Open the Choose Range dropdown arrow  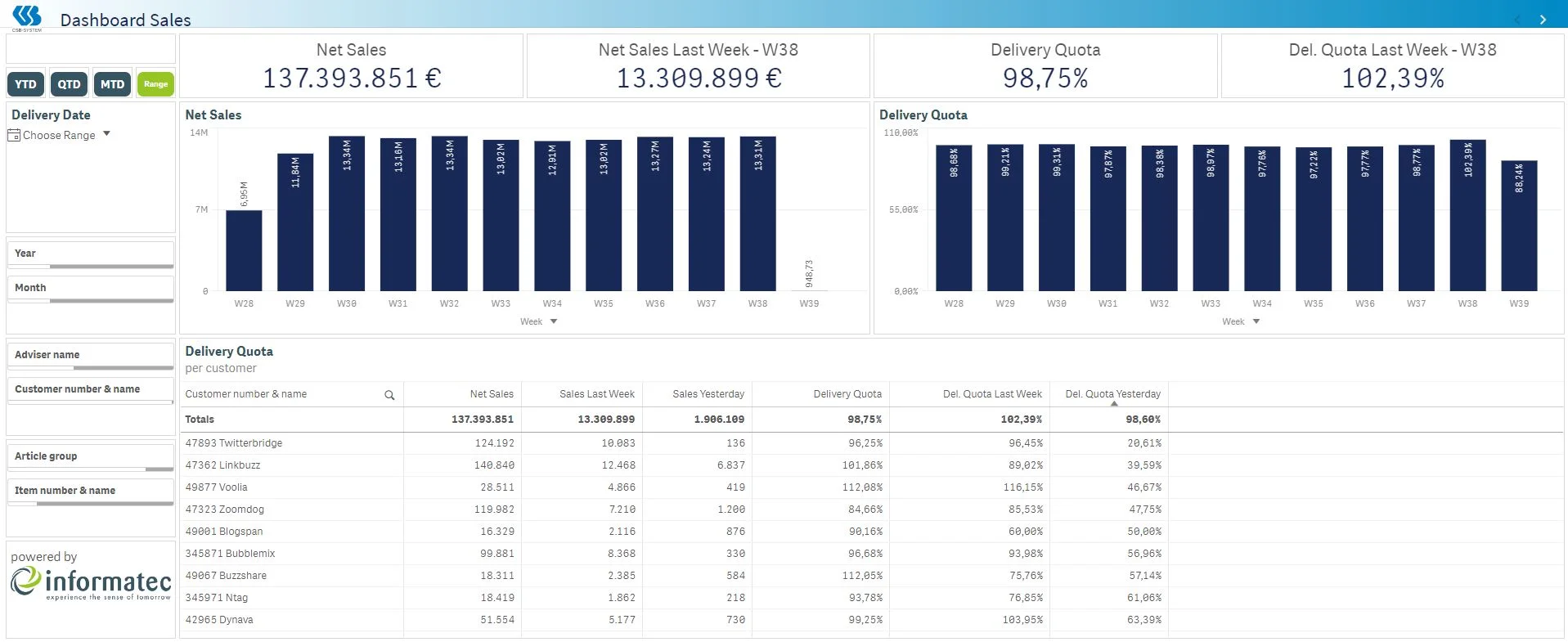pyautogui.click(x=106, y=134)
